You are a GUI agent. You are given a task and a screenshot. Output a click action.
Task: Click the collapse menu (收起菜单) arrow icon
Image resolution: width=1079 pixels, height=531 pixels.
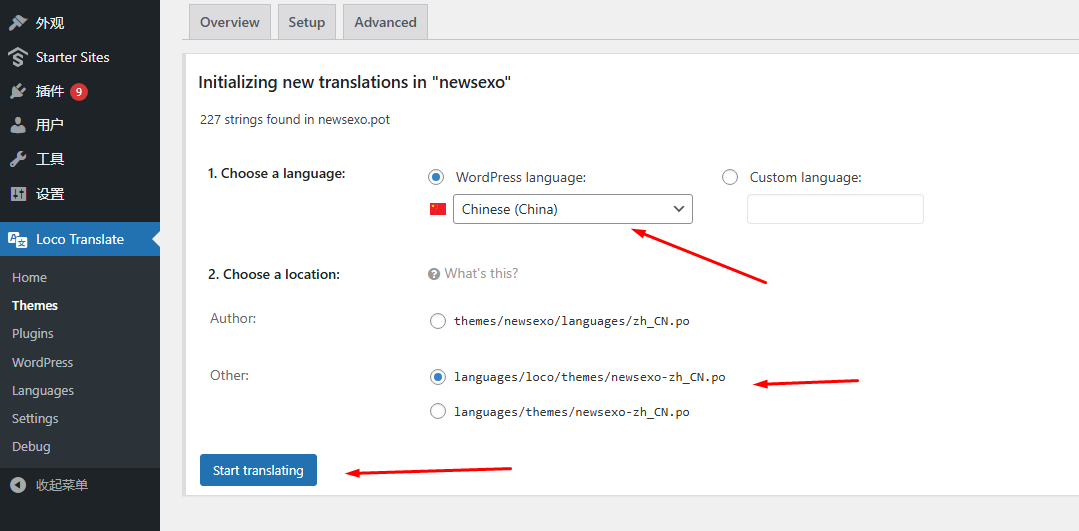point(19,485)
